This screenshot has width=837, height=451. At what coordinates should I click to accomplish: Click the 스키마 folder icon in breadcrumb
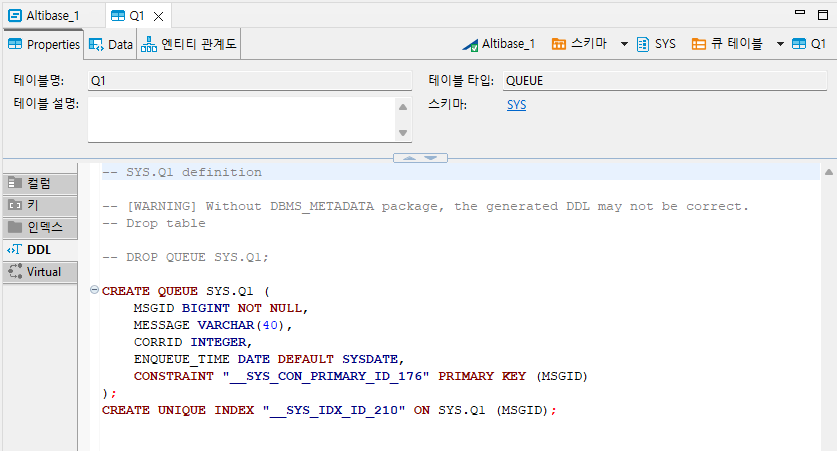558,44
